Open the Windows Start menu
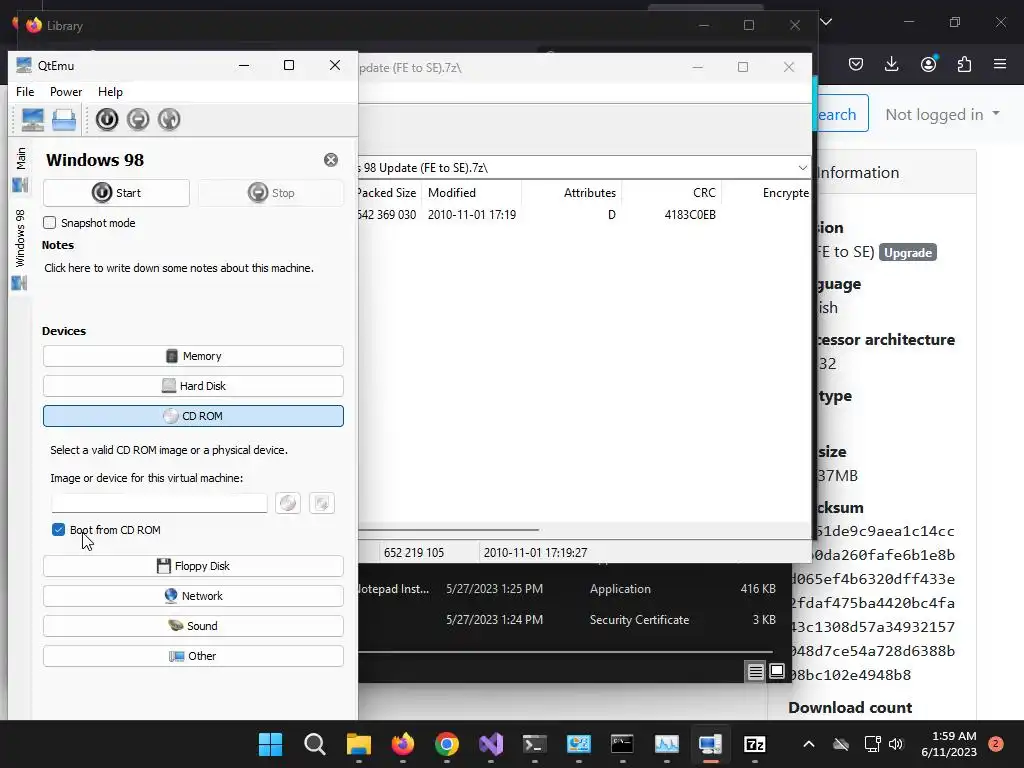 pos(270,744)
